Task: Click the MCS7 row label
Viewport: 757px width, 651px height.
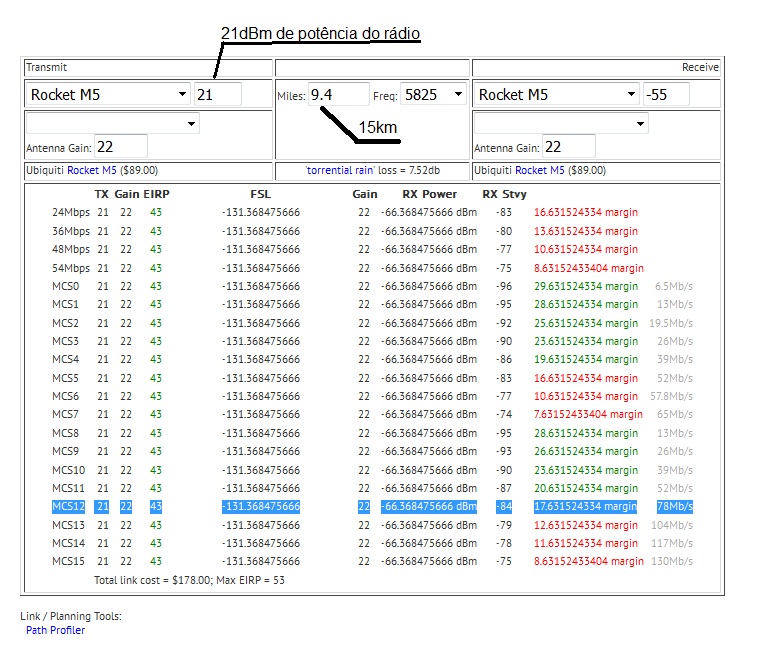Action: coord(66,414)
